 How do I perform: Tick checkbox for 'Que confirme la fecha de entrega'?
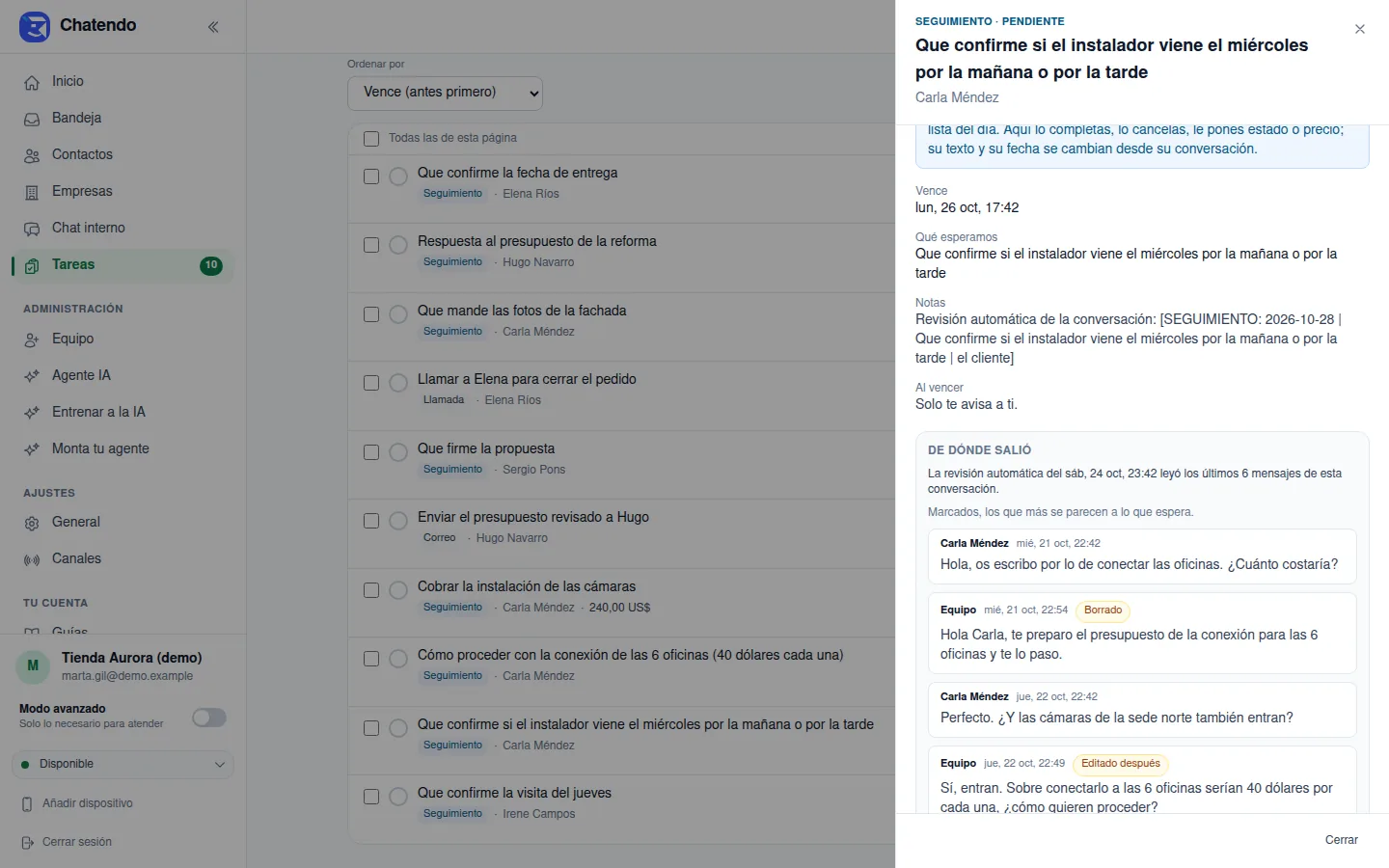point(371,176)
